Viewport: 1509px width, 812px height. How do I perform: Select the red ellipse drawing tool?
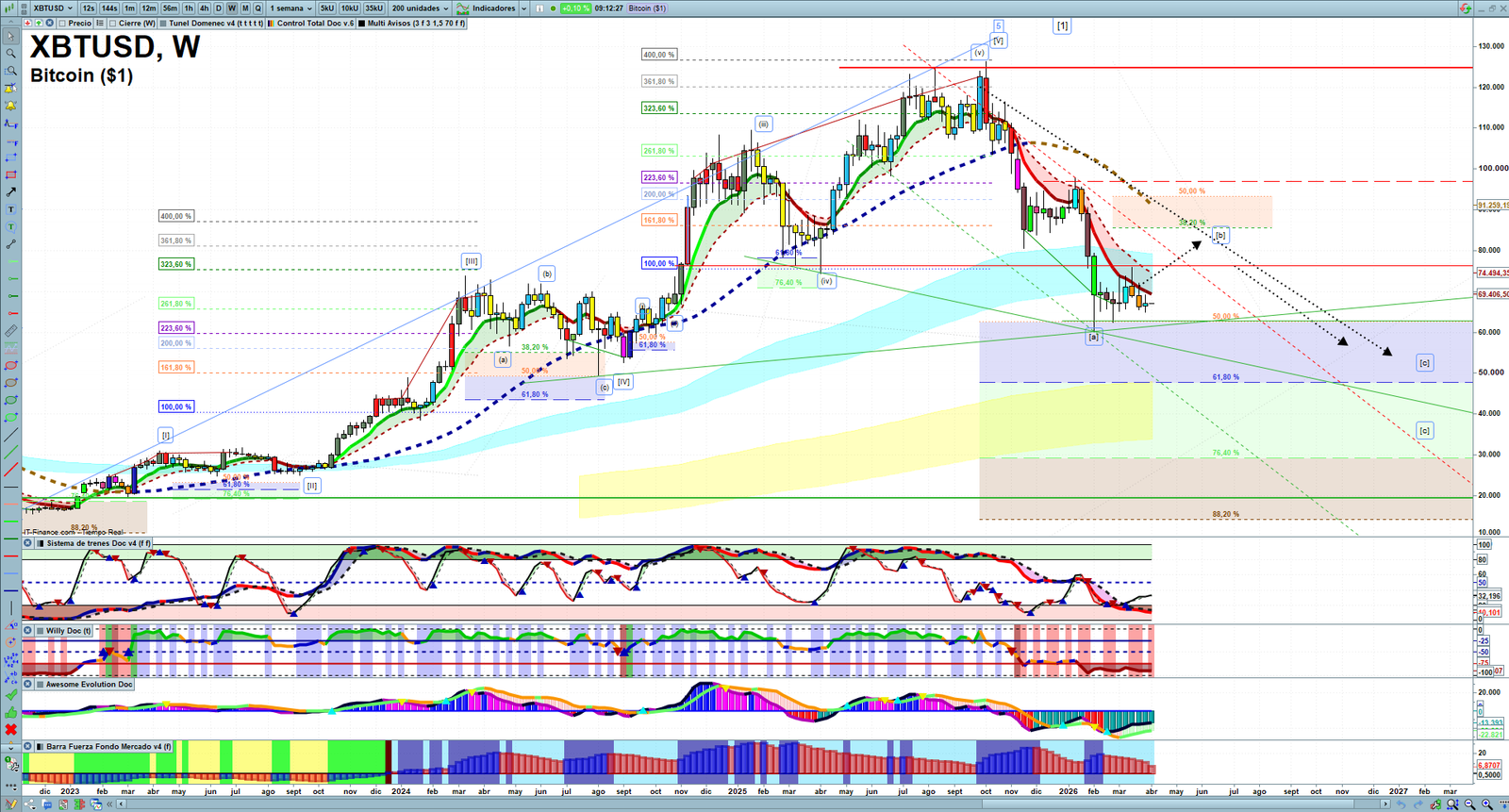tap(11, 365)
